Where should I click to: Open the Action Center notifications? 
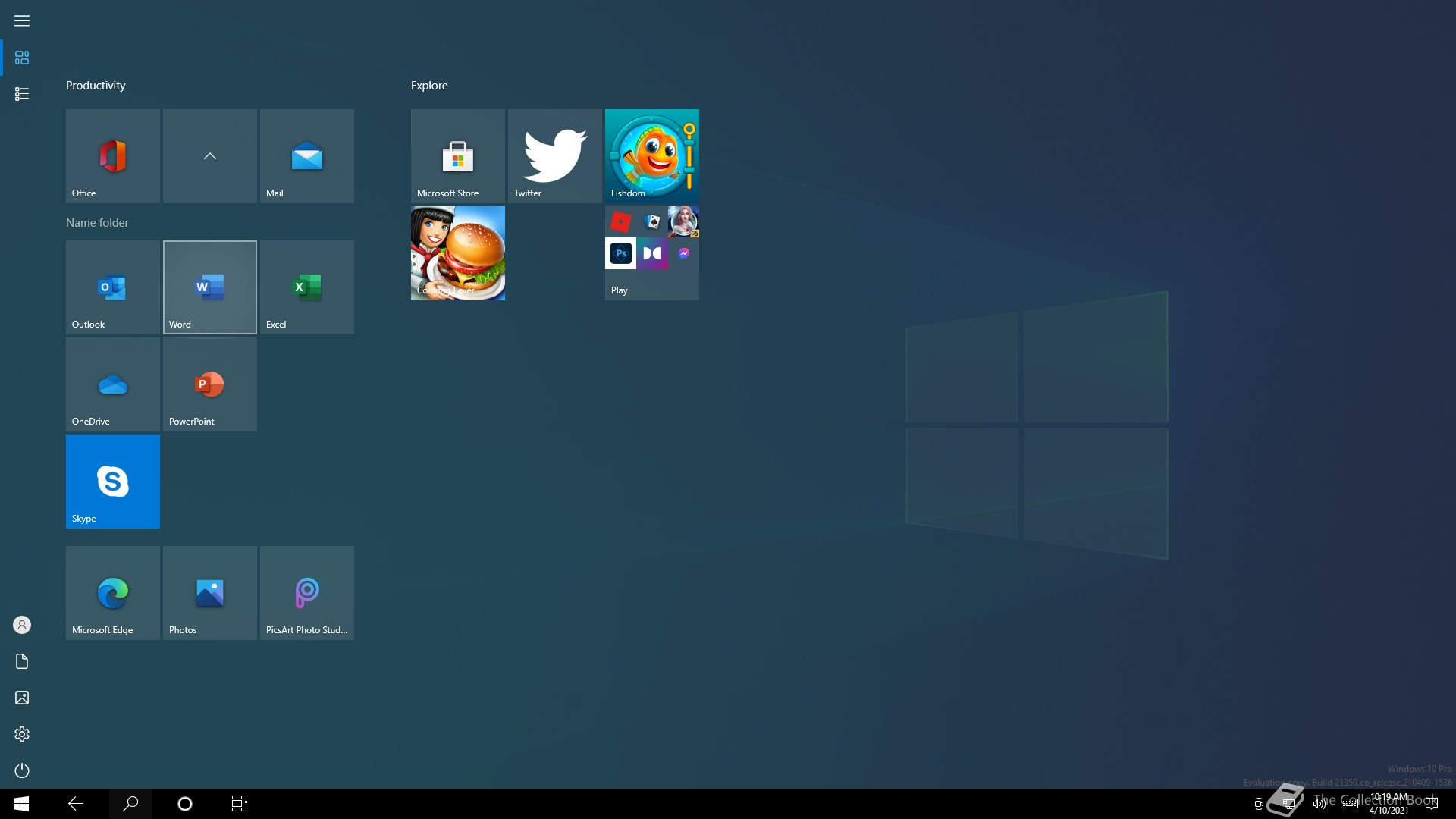point(1432,804)
